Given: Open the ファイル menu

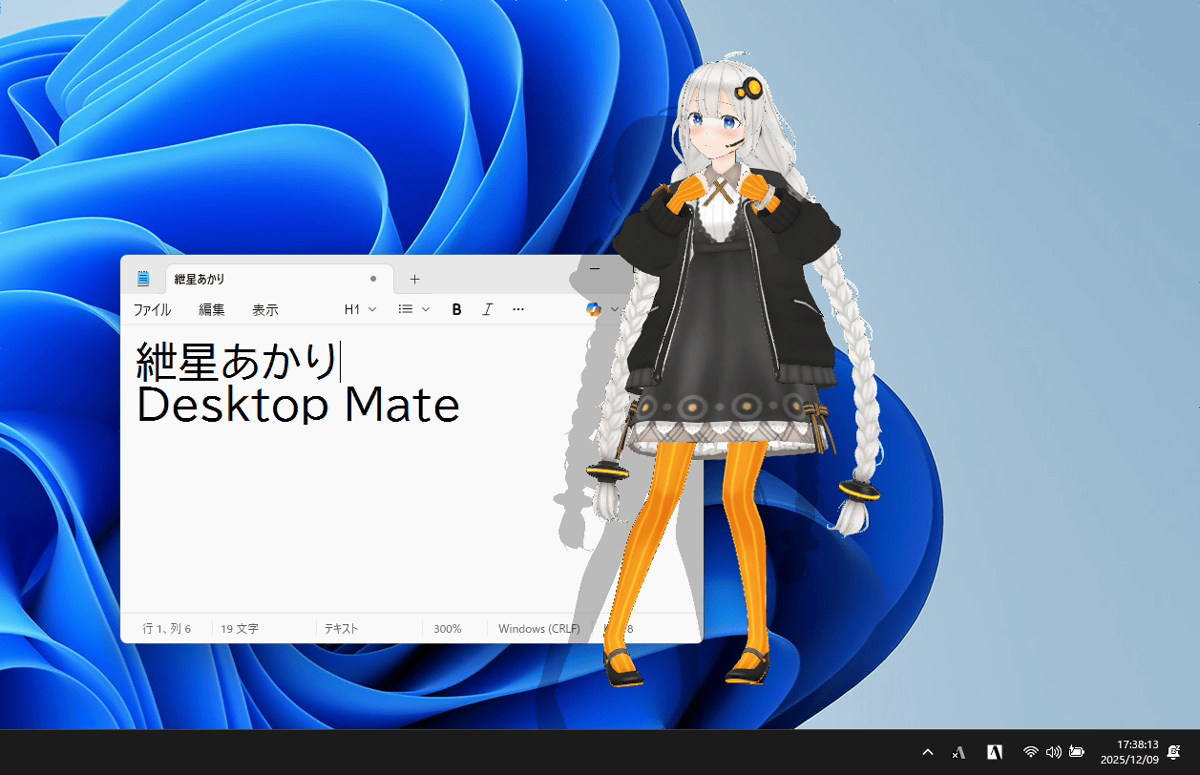Looking at the screenshot, I should coord(152,310).
